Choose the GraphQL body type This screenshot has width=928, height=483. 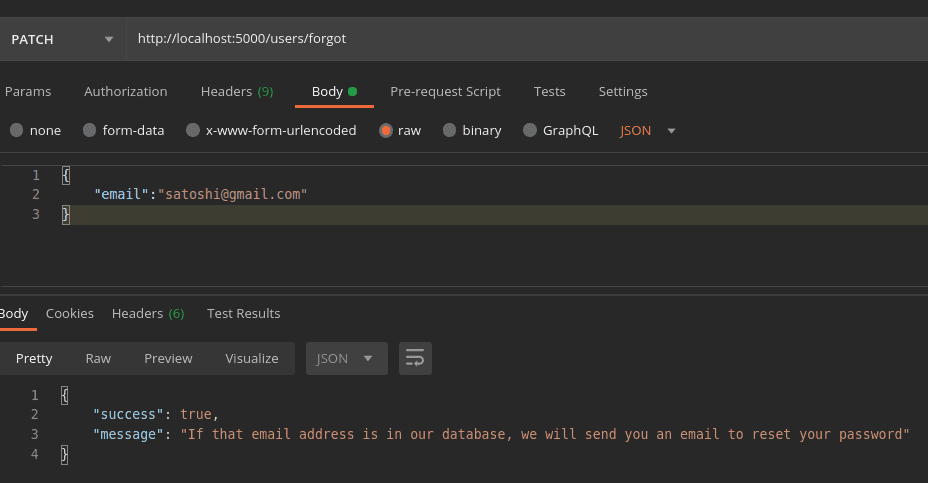point(530,130)
